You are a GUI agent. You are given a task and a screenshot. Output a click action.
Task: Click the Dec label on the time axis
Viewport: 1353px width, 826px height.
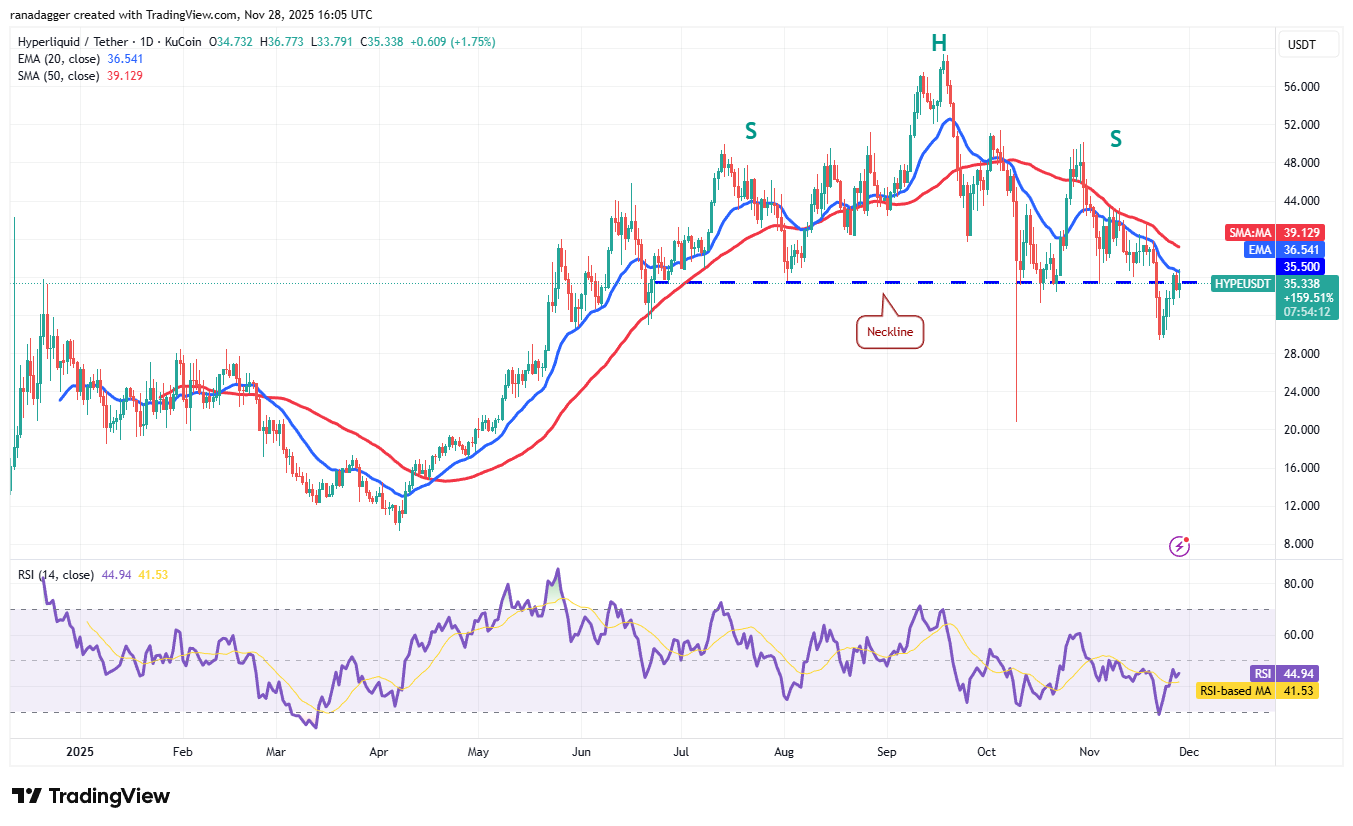tap(1189, 751)
